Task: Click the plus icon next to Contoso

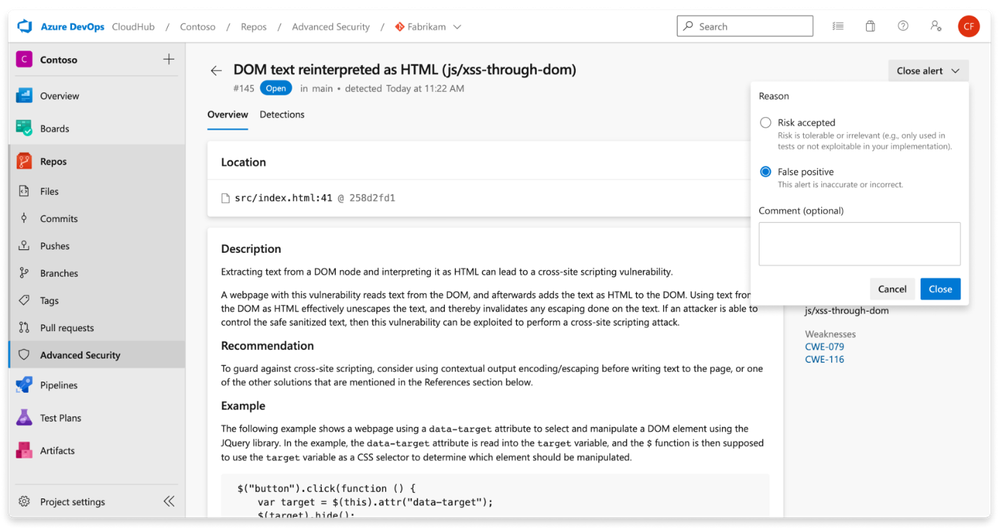Action: [x=169, y=60]
